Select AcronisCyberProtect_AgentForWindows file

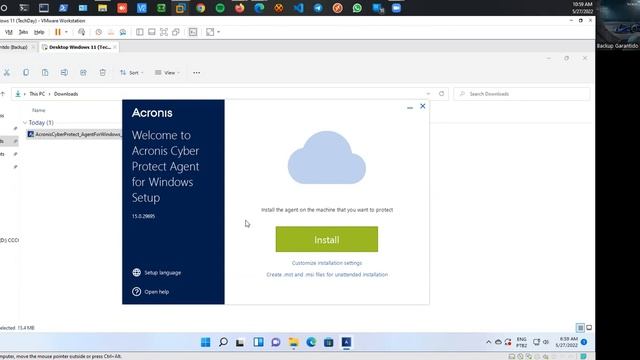[x=74, y=134]
